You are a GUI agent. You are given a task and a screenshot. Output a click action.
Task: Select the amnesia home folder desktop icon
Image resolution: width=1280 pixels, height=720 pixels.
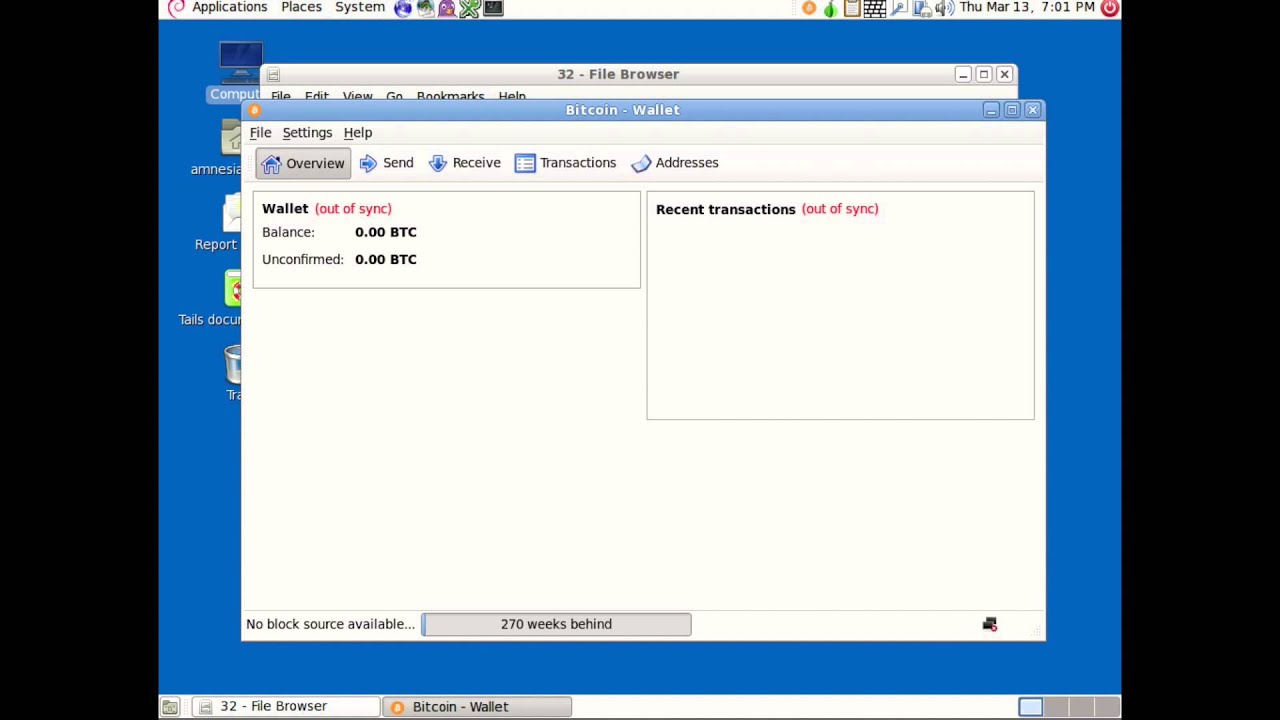[x=220, y=148]
